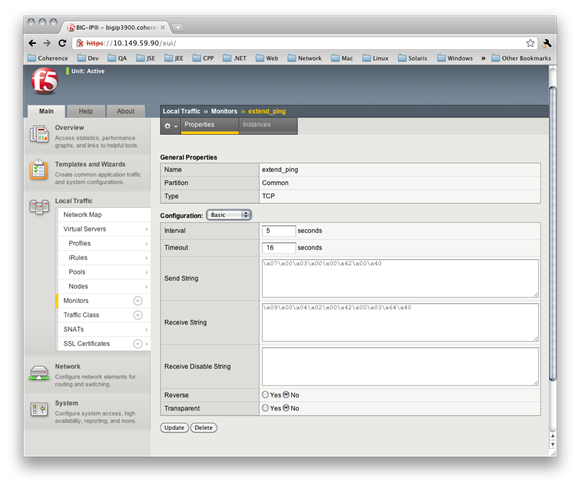Open the Configuration Basic dropdown

click(229, 215)
